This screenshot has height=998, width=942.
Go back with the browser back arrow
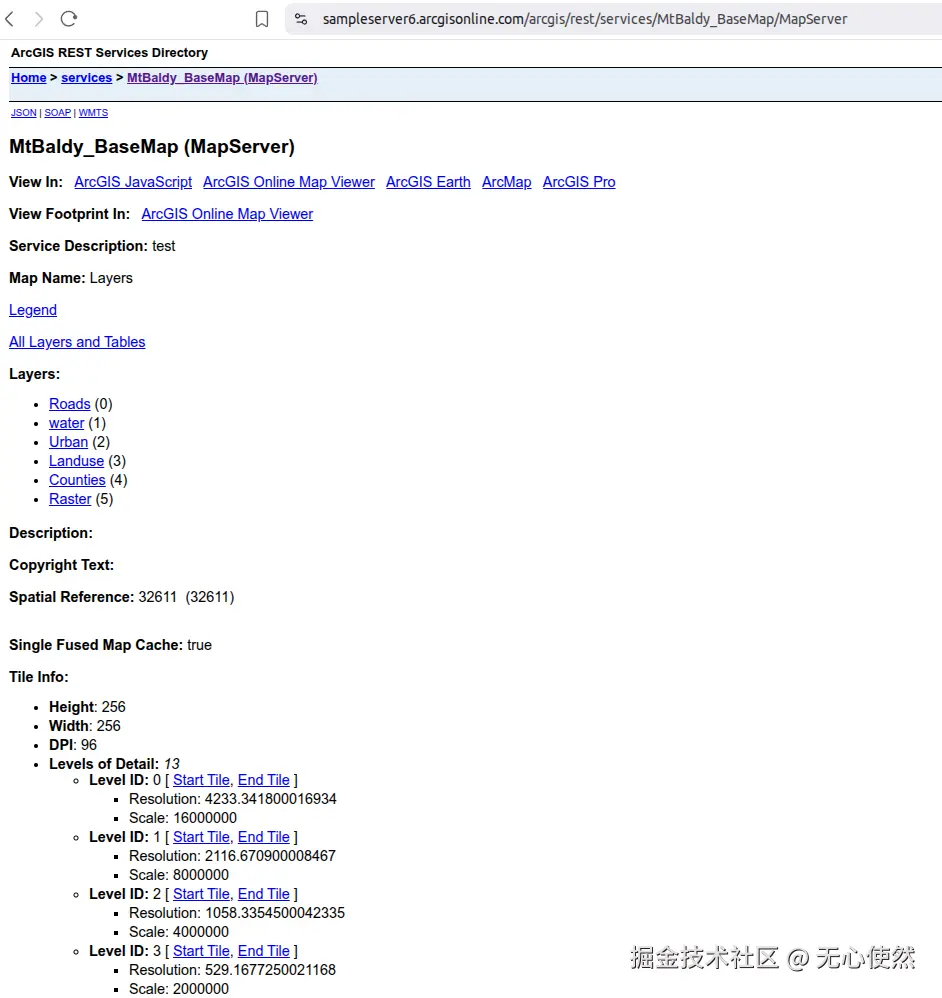tap(9, 19)
